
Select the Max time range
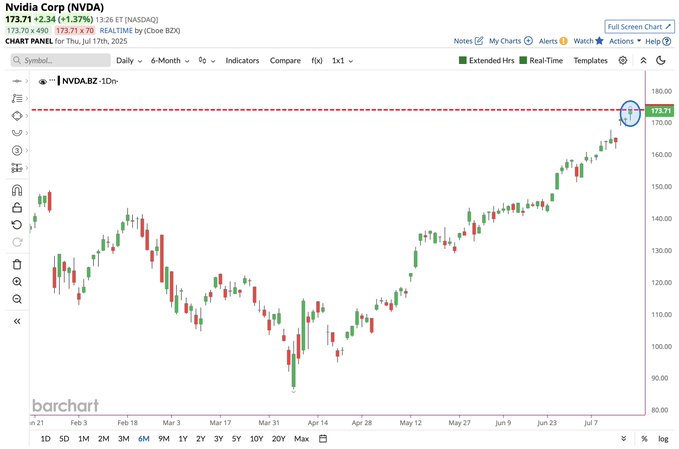tap(301, 439)
